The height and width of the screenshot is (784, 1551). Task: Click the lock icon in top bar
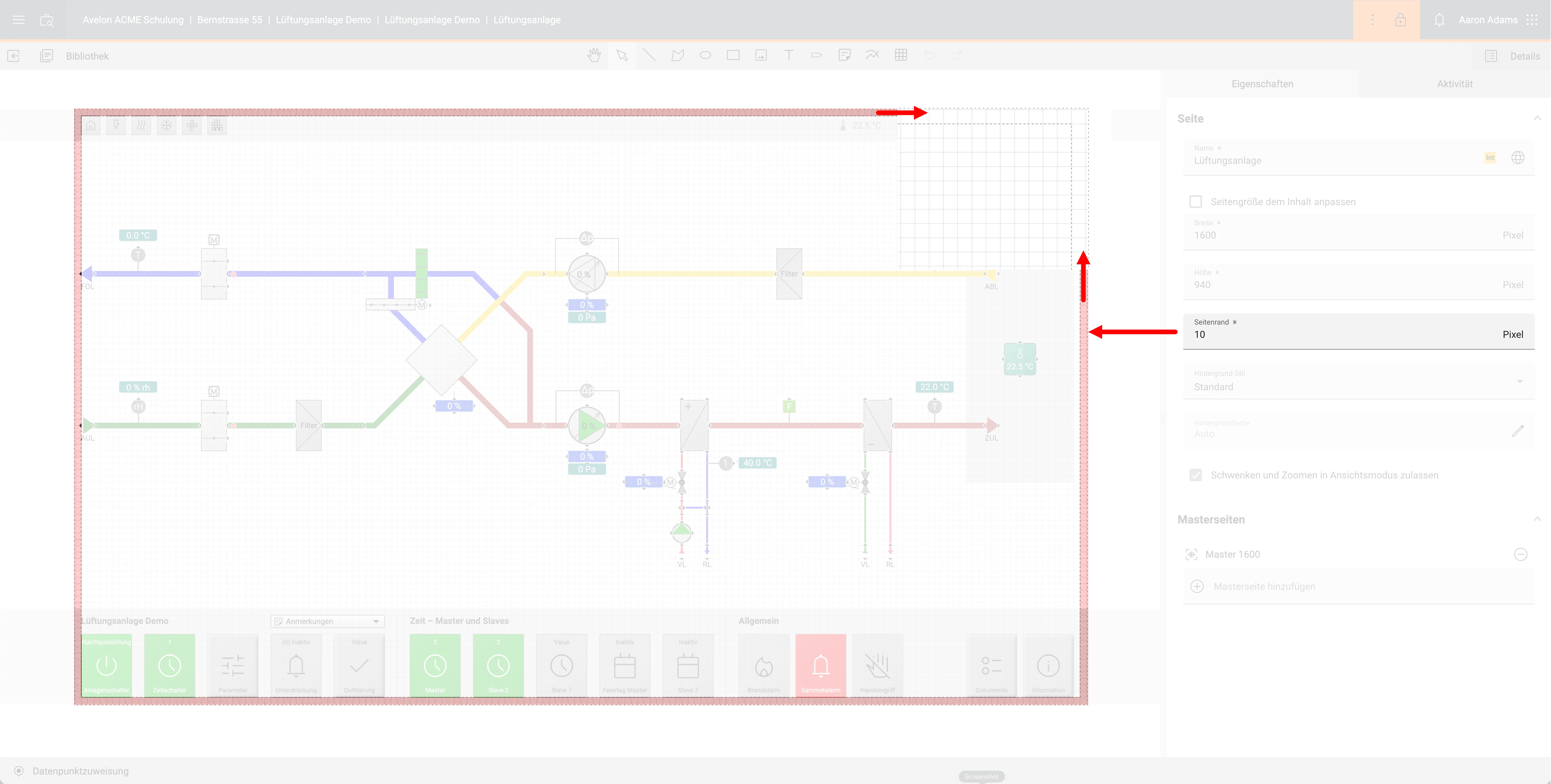pos(1400,20)
